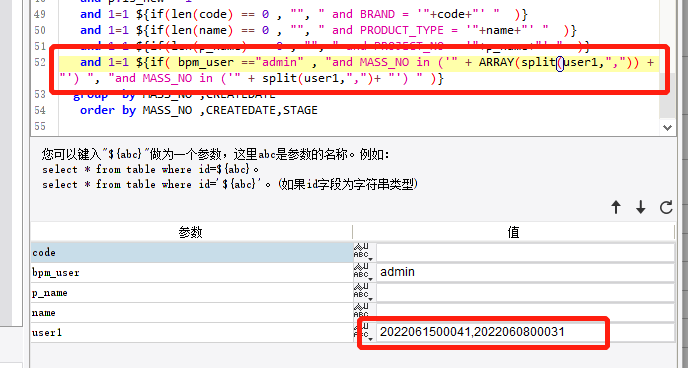The image size is (688, 368).
Task: Click the 参数 column header
Action: (191, 232)
